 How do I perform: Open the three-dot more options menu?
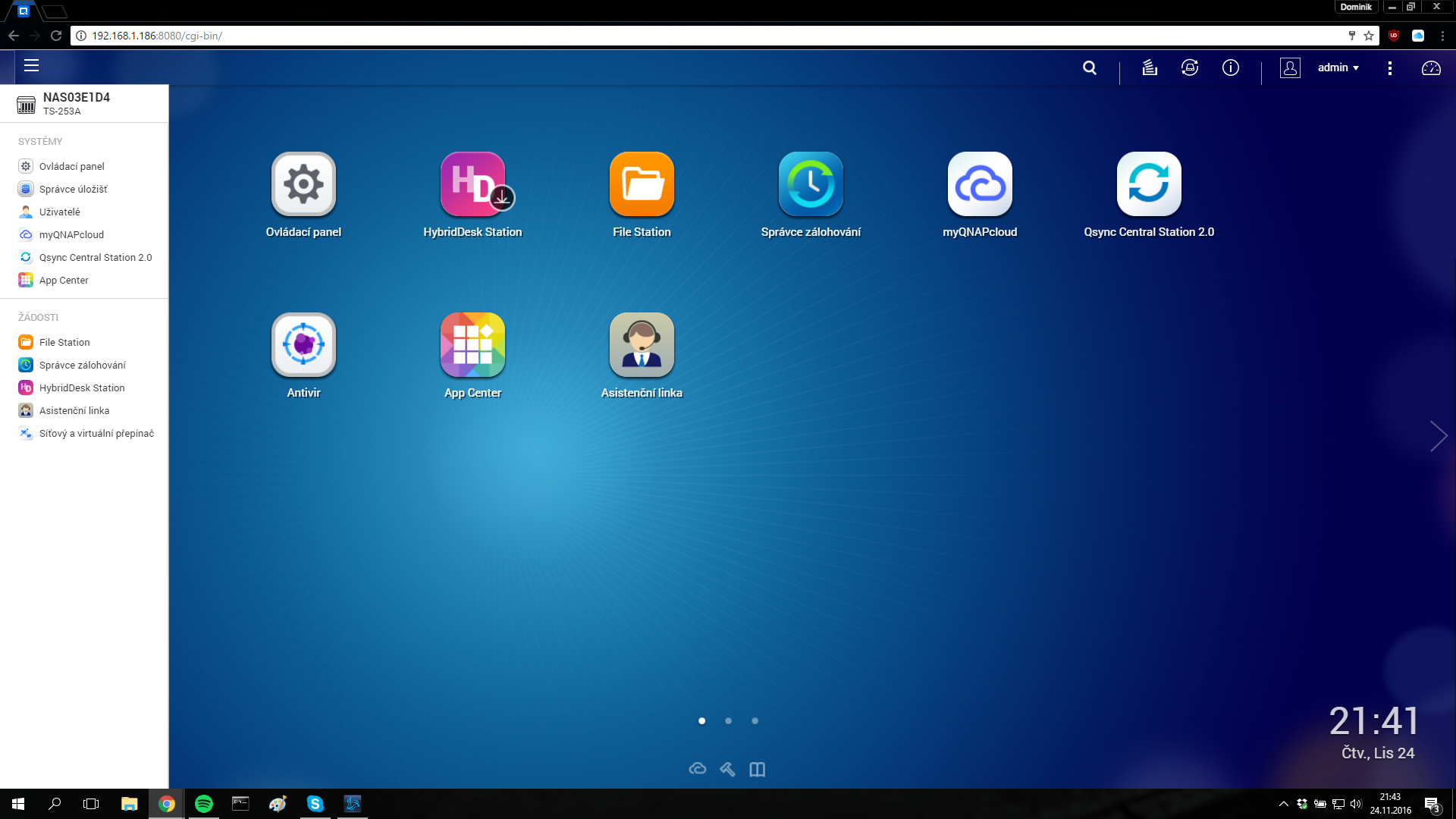pyautogui.click(x=1389, y=68)
